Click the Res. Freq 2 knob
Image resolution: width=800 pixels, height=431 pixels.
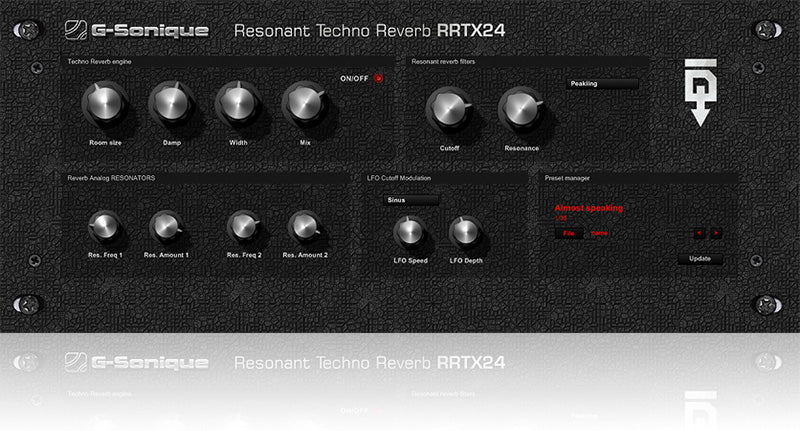pos(243,226)
